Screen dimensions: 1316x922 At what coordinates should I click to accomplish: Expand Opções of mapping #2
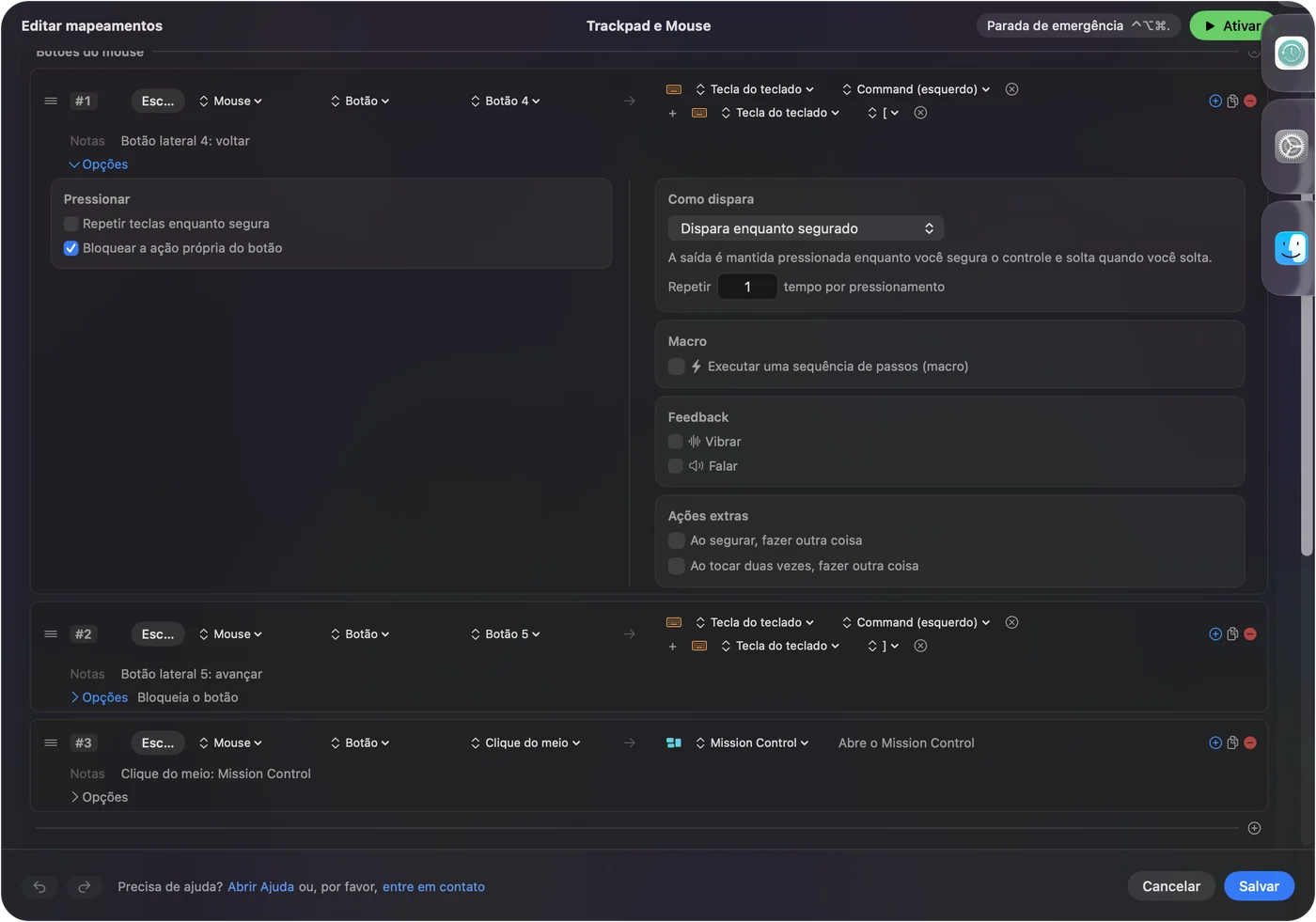tap(99, 697)
